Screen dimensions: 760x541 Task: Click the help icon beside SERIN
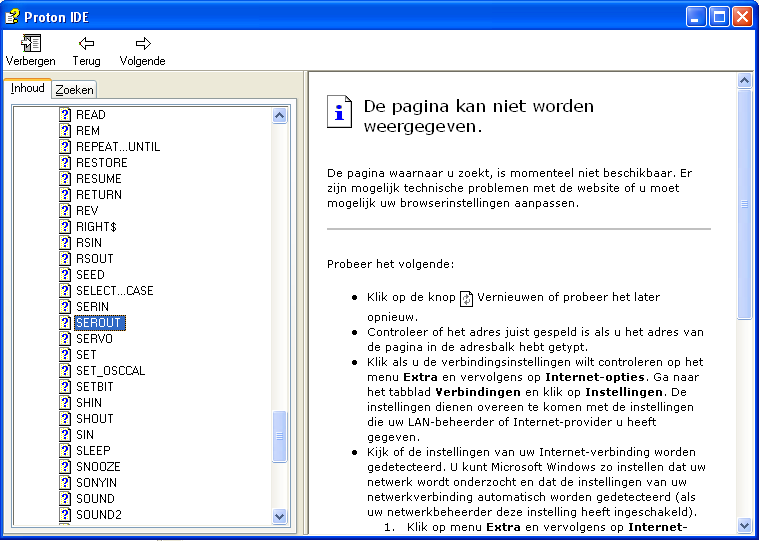[65, 307]
